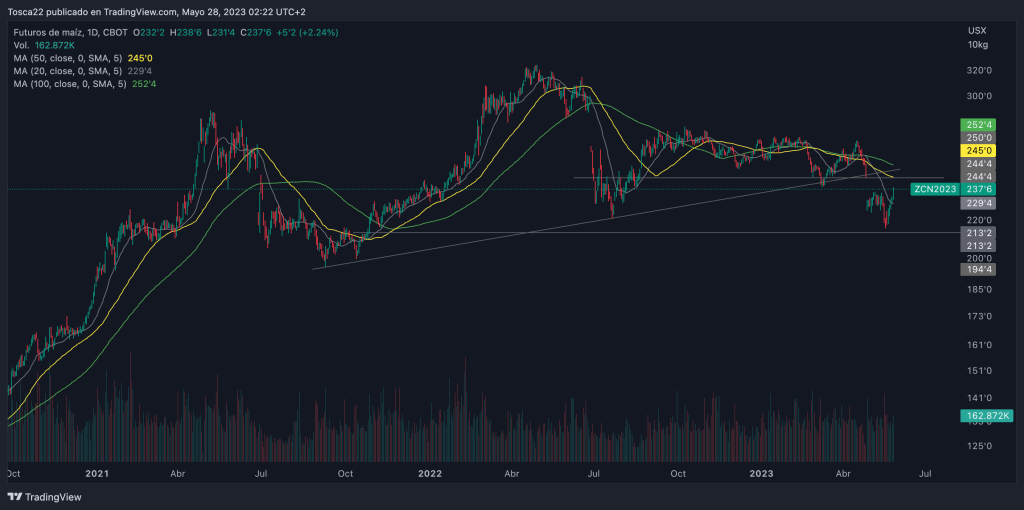Select the 162.872K volume axis tag

[987, 415]
